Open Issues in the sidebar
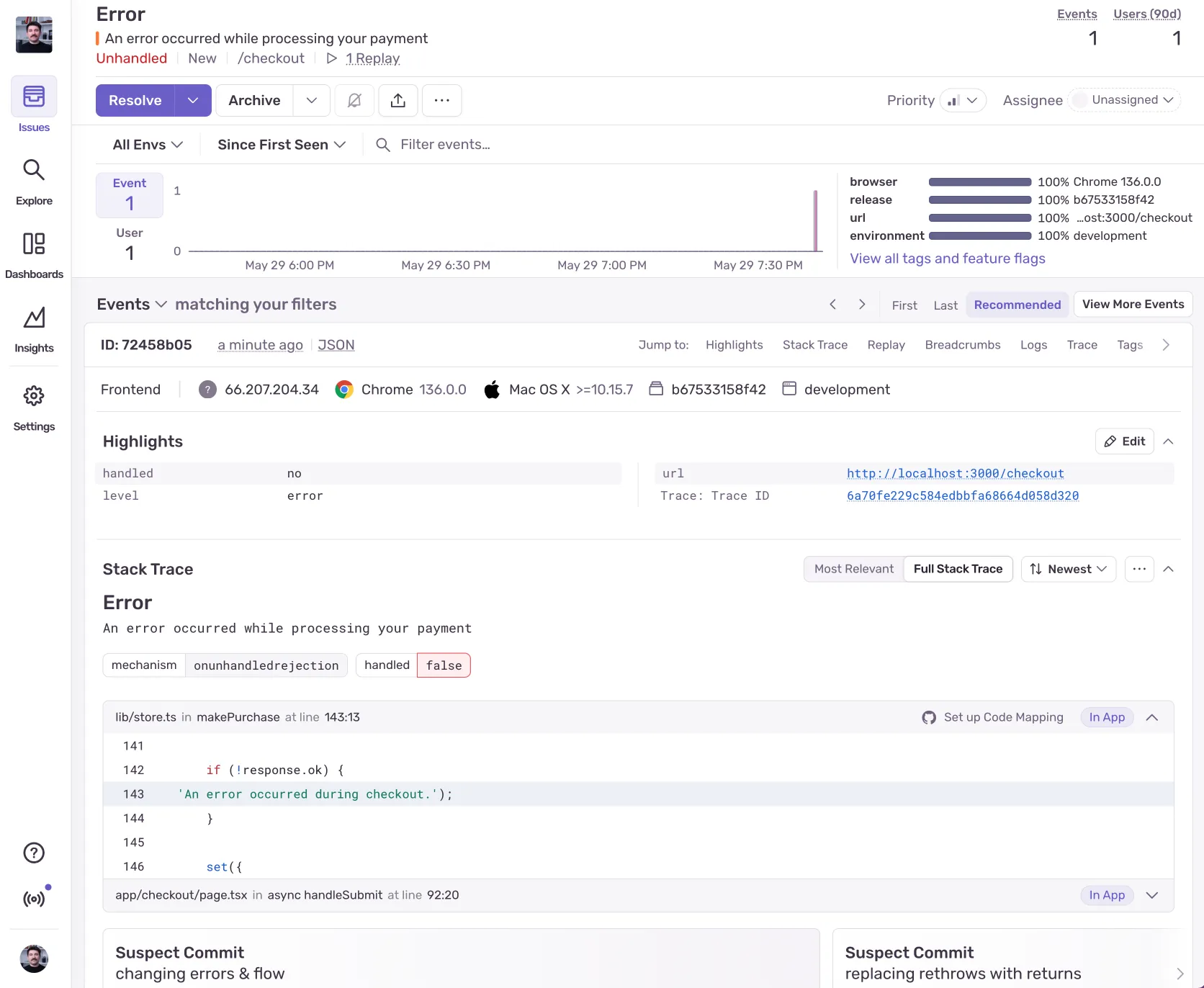This screenshot has width=1204, height=988. pyautogui.click(x=34, y=105)
